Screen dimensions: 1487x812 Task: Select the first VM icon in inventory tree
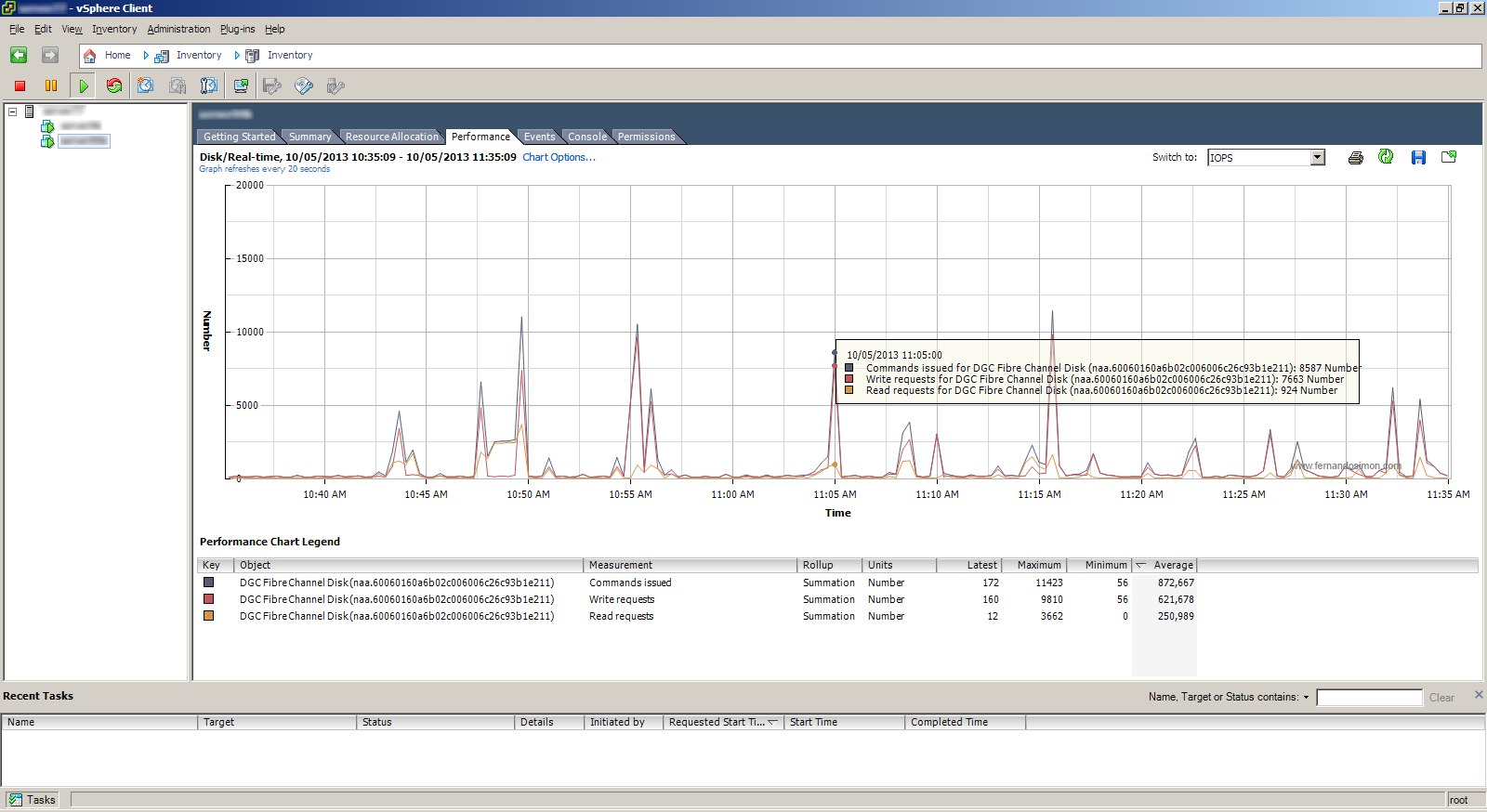[x=47, y=126]
